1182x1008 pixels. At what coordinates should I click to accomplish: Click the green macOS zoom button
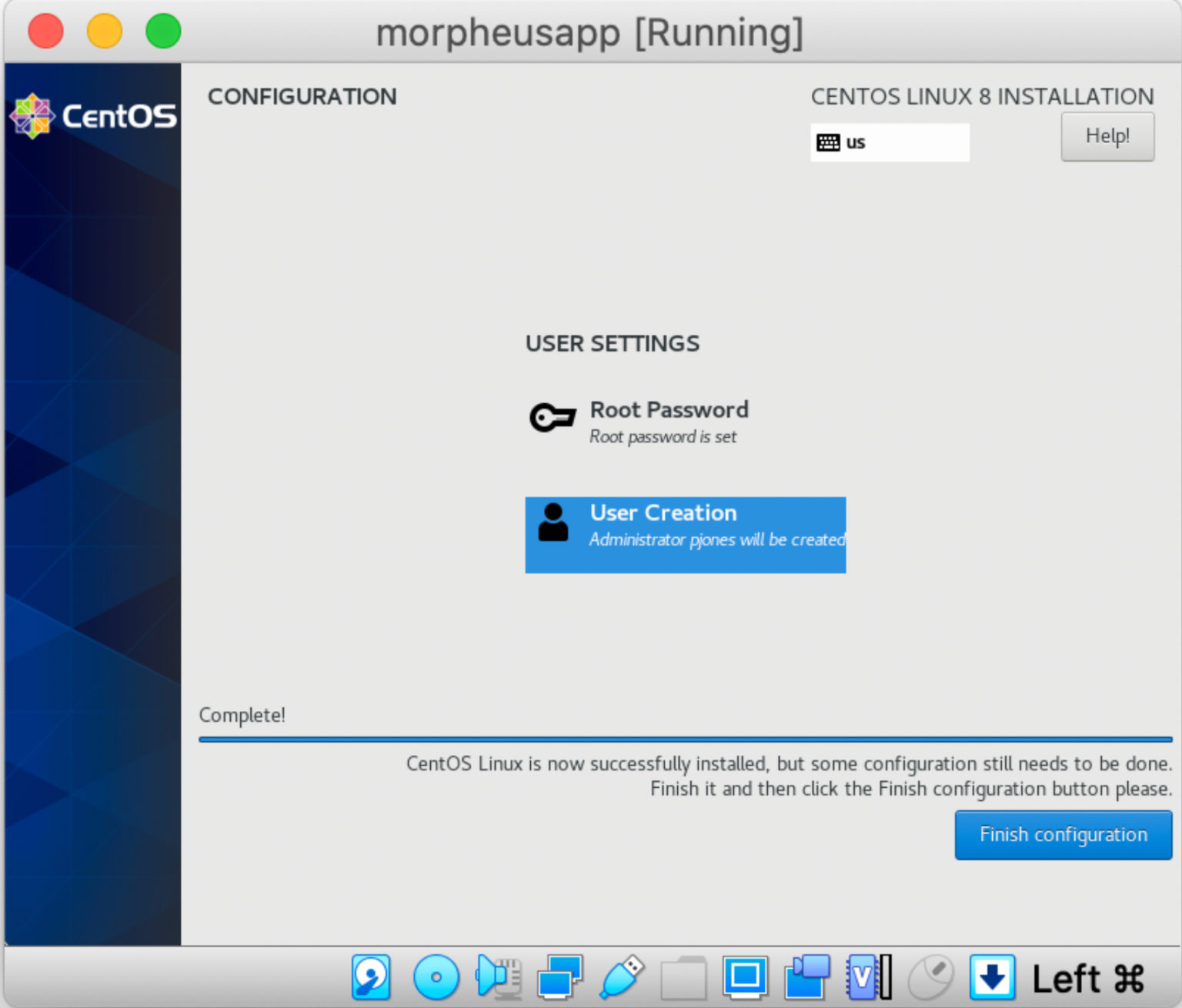tap(163, 32)
